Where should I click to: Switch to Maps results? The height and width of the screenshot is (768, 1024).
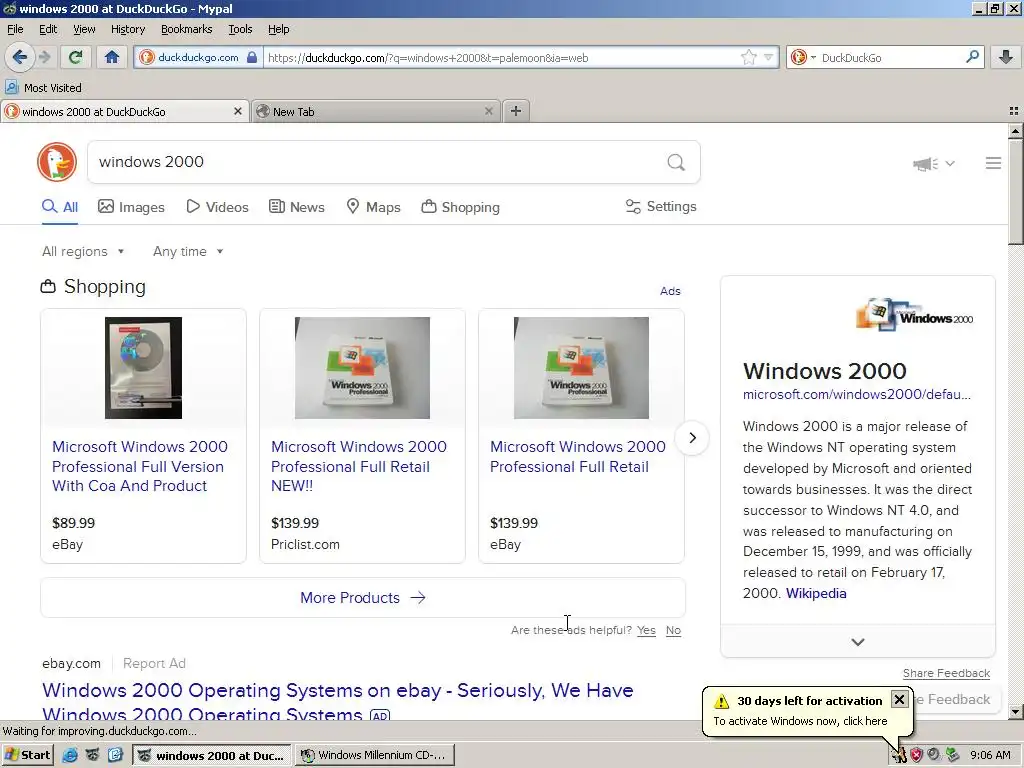pyautogui.click(x=374, y=207)
